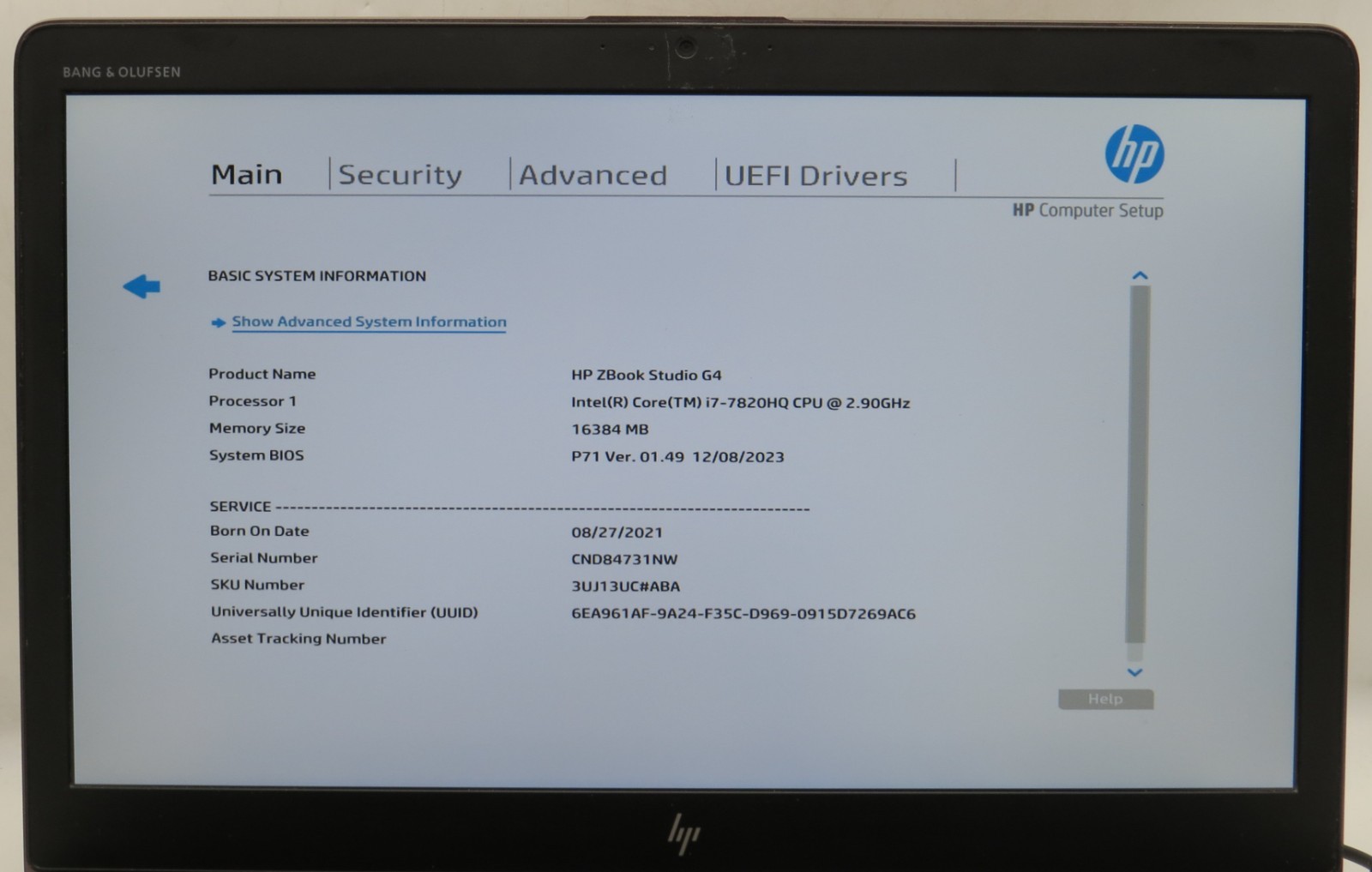Switch to the Advanced tab

pos(593,175)
